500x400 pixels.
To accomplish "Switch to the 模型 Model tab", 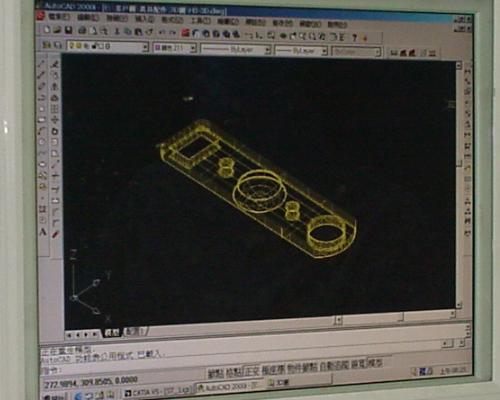I will click(112, 333).
